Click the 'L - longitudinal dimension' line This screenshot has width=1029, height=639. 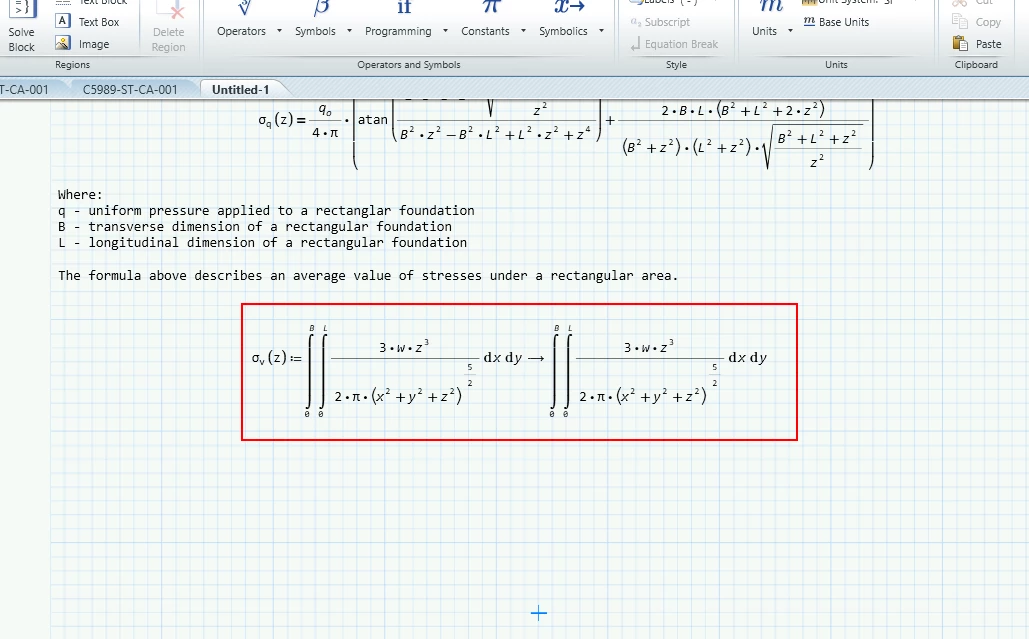click(262, 243)
